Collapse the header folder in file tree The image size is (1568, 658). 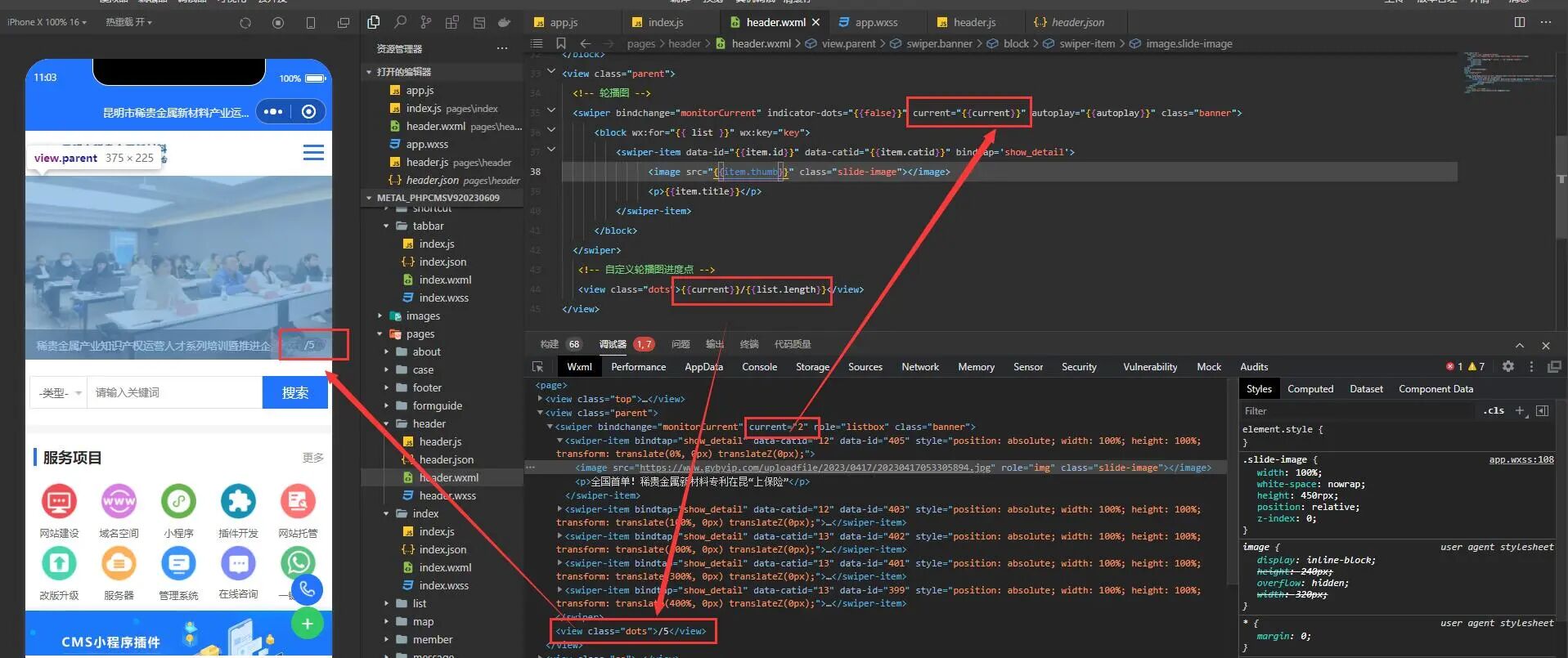pos(386,424)
